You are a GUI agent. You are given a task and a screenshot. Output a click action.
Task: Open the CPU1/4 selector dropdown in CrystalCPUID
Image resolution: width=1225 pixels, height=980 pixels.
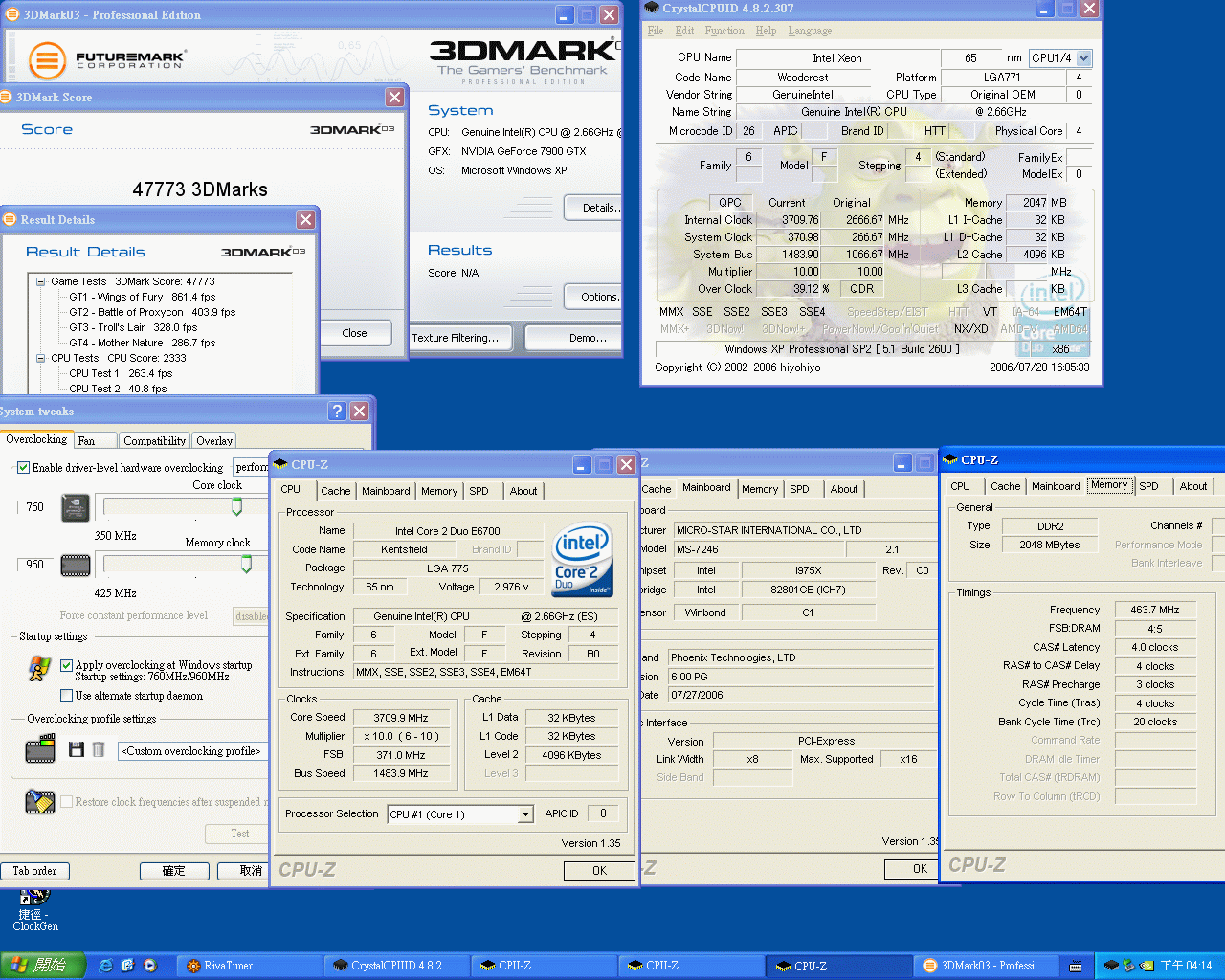coord(1084,58)
